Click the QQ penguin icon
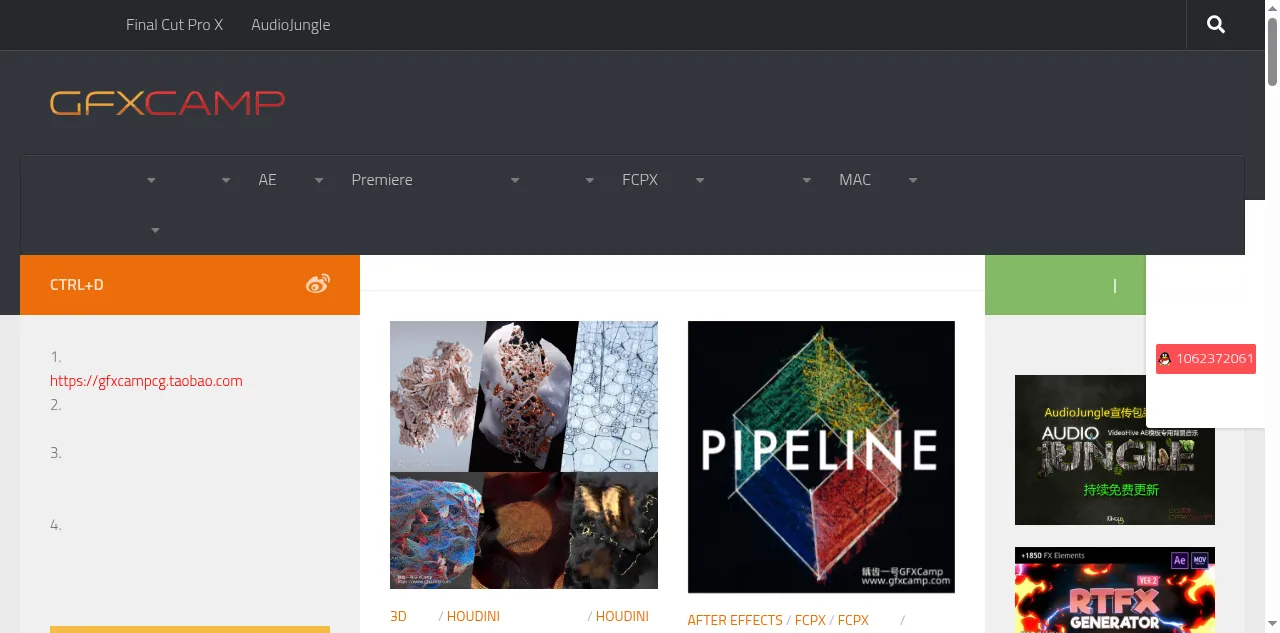This screenshot has height=633, width=1280. (x=1165, y=359)
